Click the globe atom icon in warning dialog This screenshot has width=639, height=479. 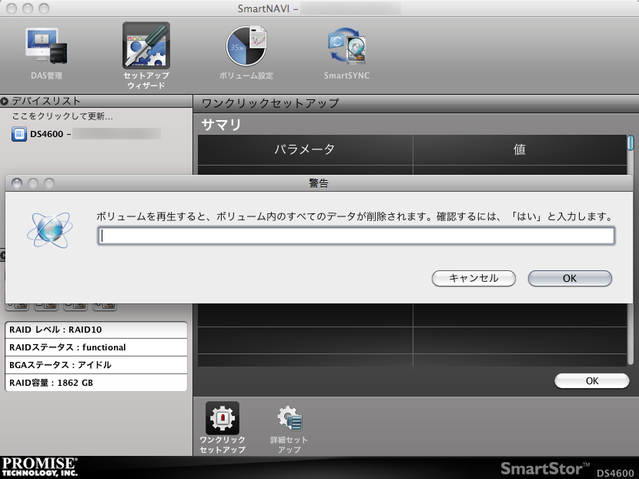click(47, 229)
